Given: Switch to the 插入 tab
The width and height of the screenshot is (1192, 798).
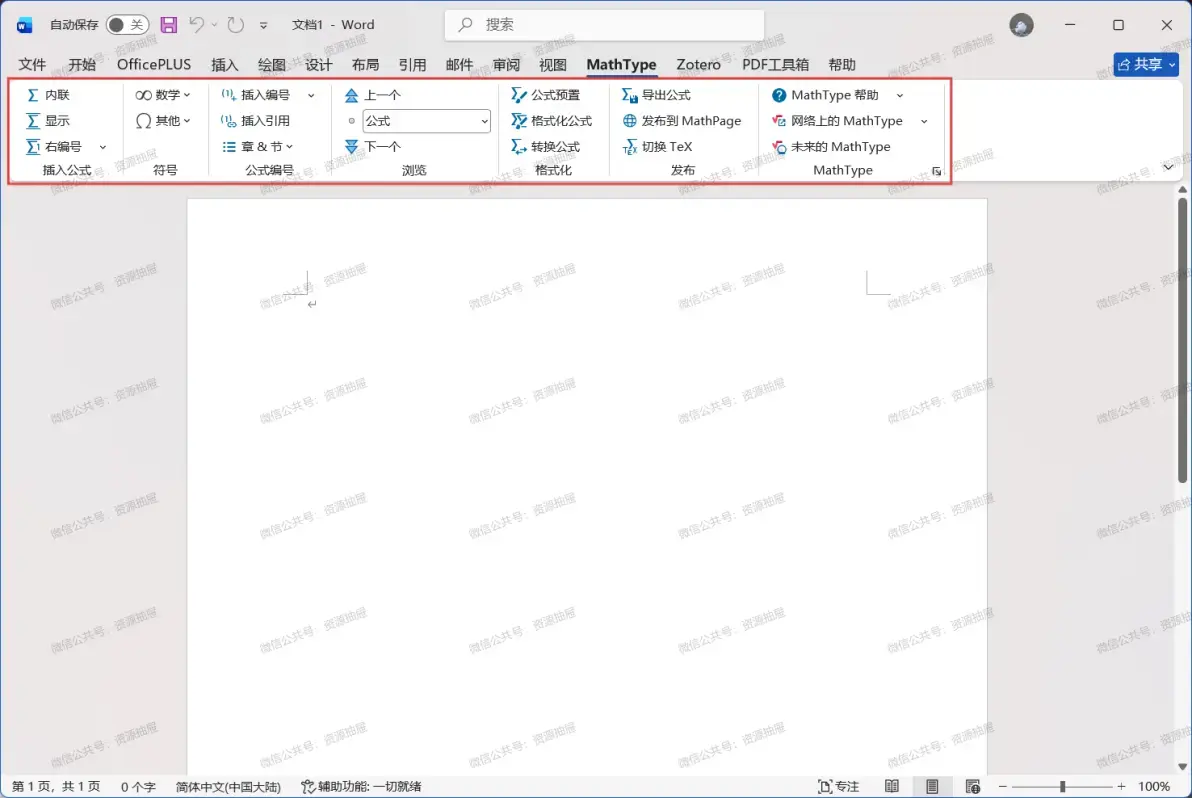Looking at the screenshot, I should (x=224, y=65).
